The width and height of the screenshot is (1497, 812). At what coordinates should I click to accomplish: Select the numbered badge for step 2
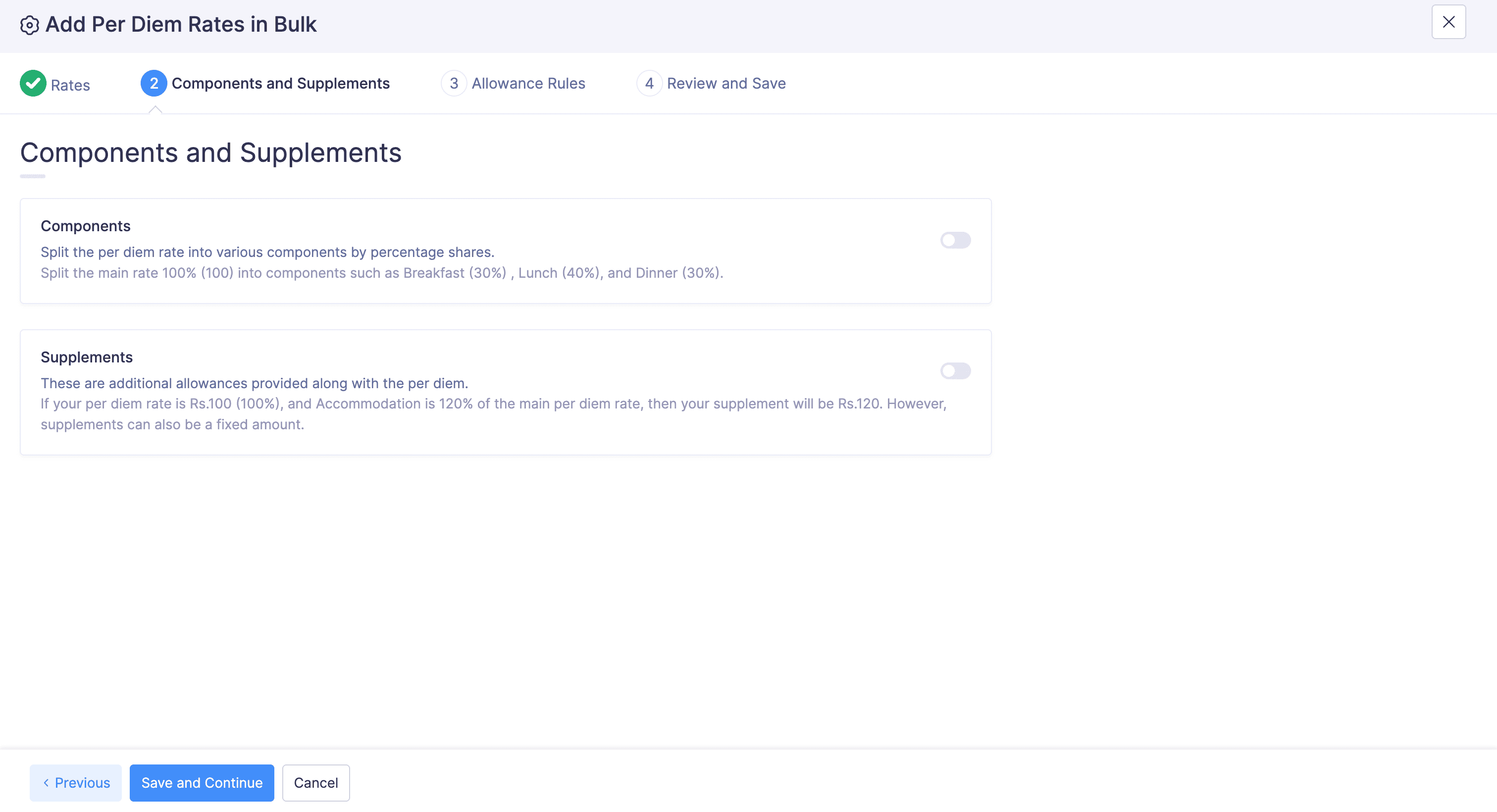click(x=154, y=83)
